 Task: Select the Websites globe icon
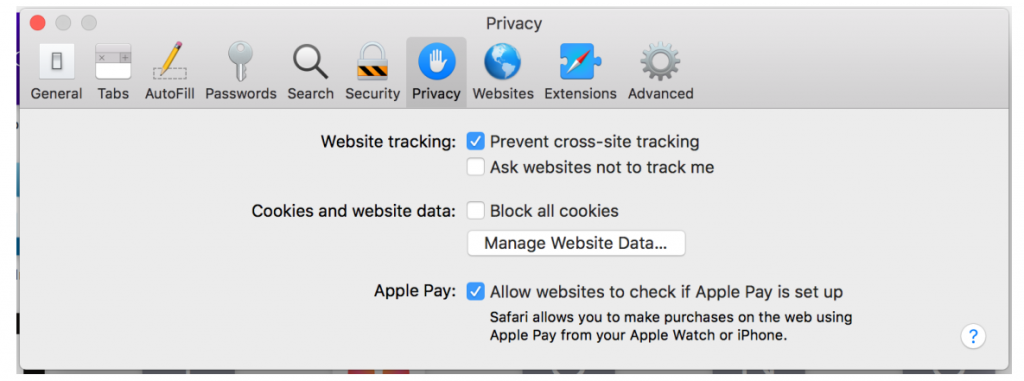click(x=502, y=62)
